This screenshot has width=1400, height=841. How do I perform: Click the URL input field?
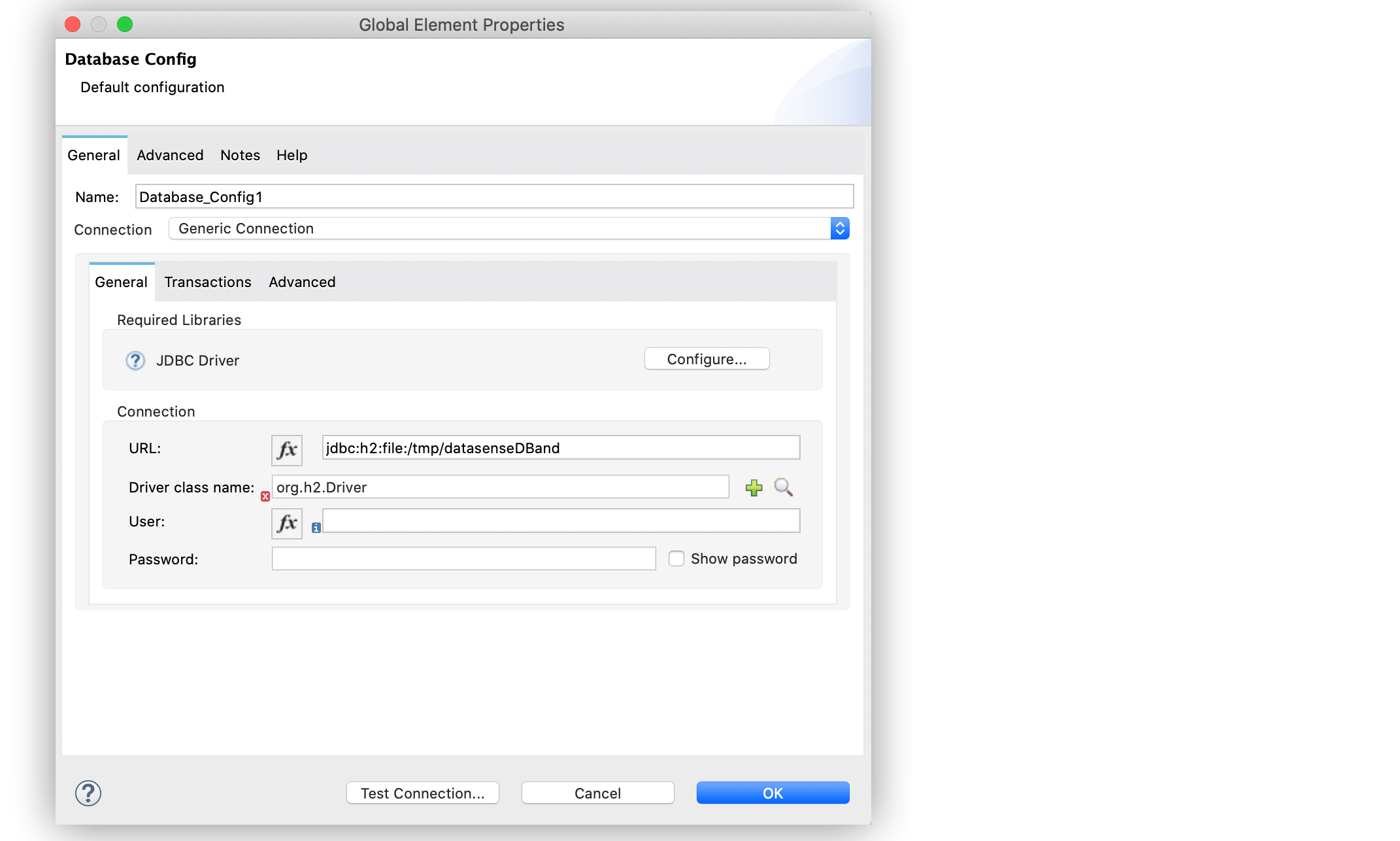coord(559,448)
